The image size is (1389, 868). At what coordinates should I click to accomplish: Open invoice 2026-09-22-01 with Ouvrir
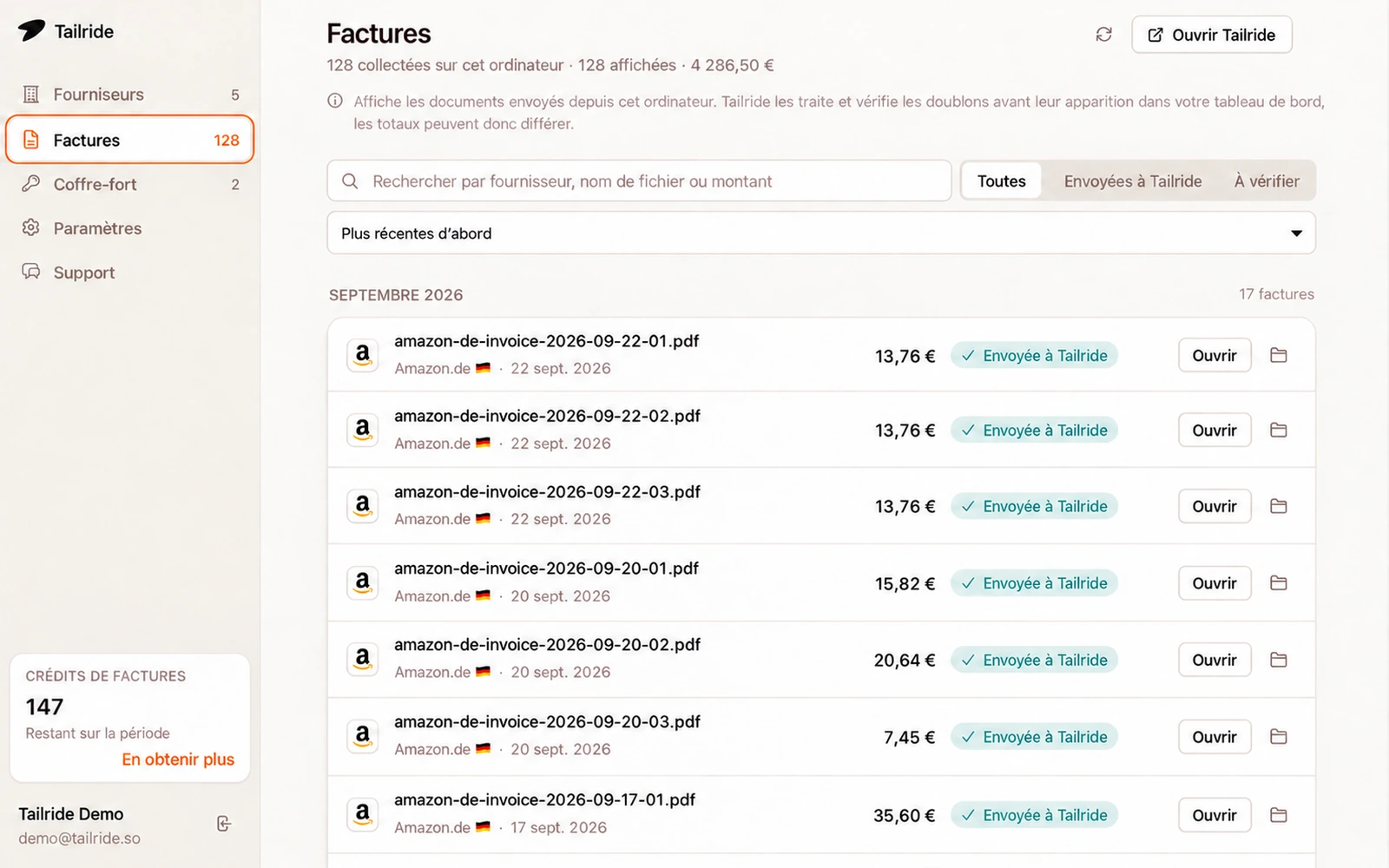pyautogui.click(x=1215, y=355)
